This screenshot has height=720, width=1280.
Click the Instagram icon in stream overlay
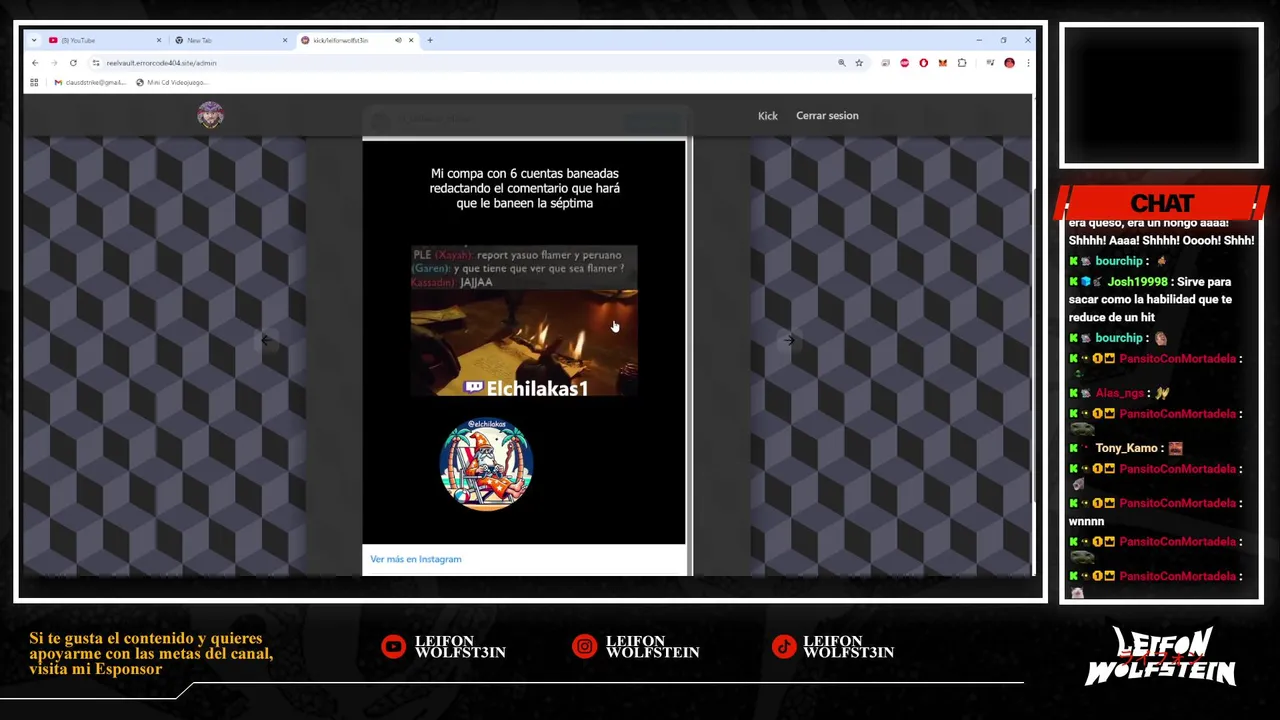click(x=584, y=647)
